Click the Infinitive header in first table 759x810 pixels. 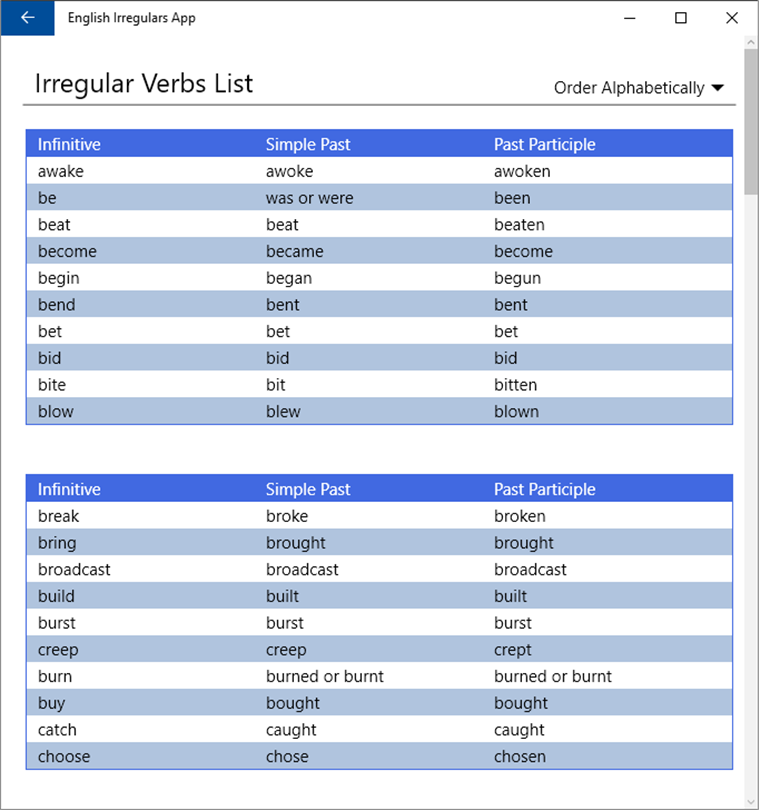(x=69, y=144)
